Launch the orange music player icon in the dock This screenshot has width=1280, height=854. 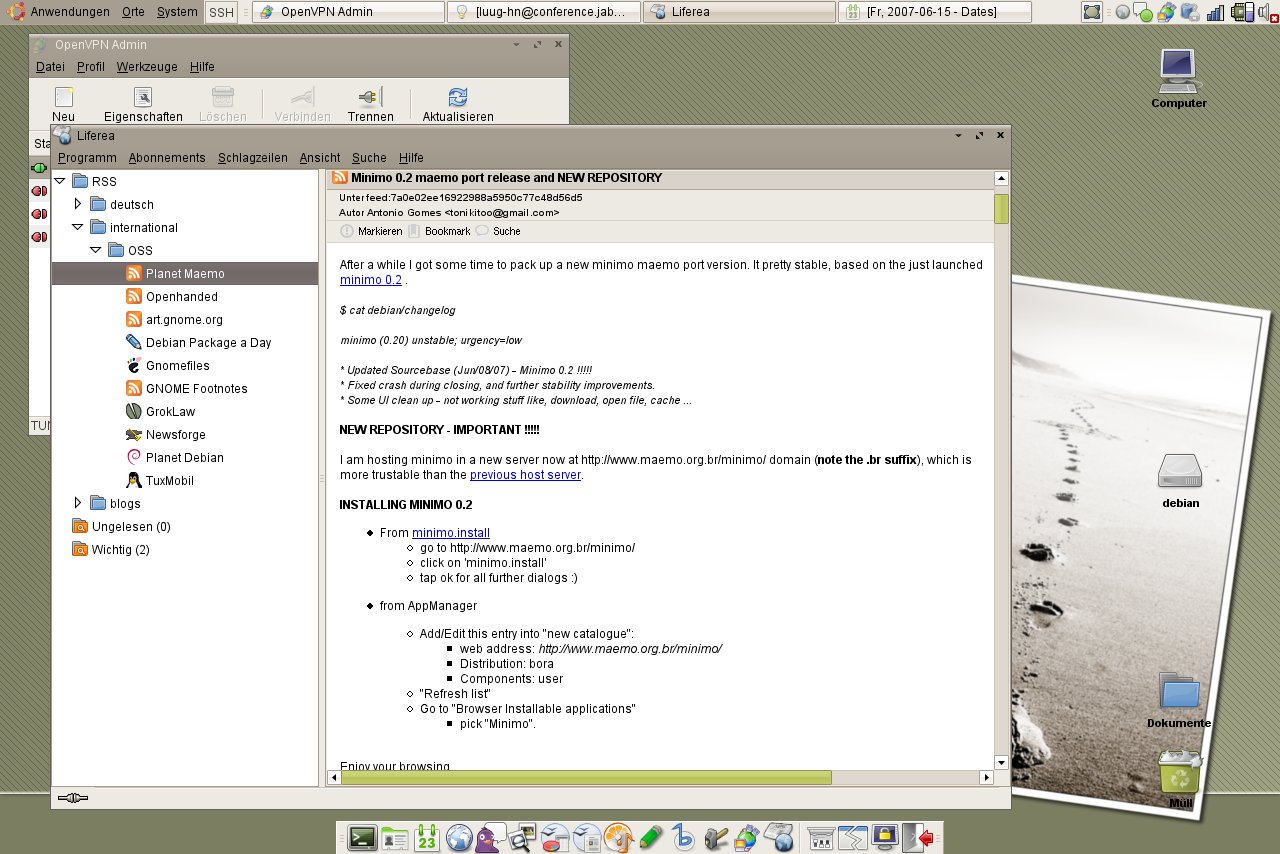tap(619, 838)
